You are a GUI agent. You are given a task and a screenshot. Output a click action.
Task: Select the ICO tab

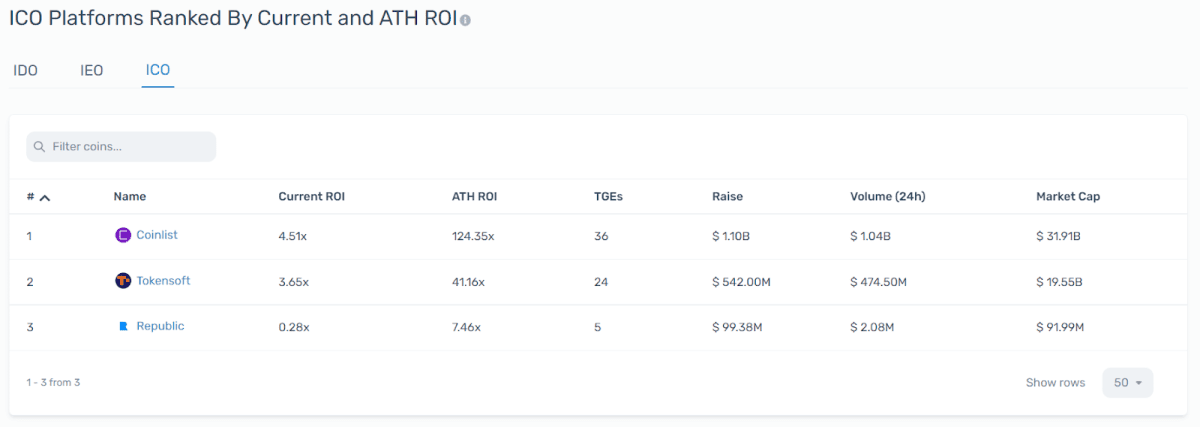click(158, 70)
